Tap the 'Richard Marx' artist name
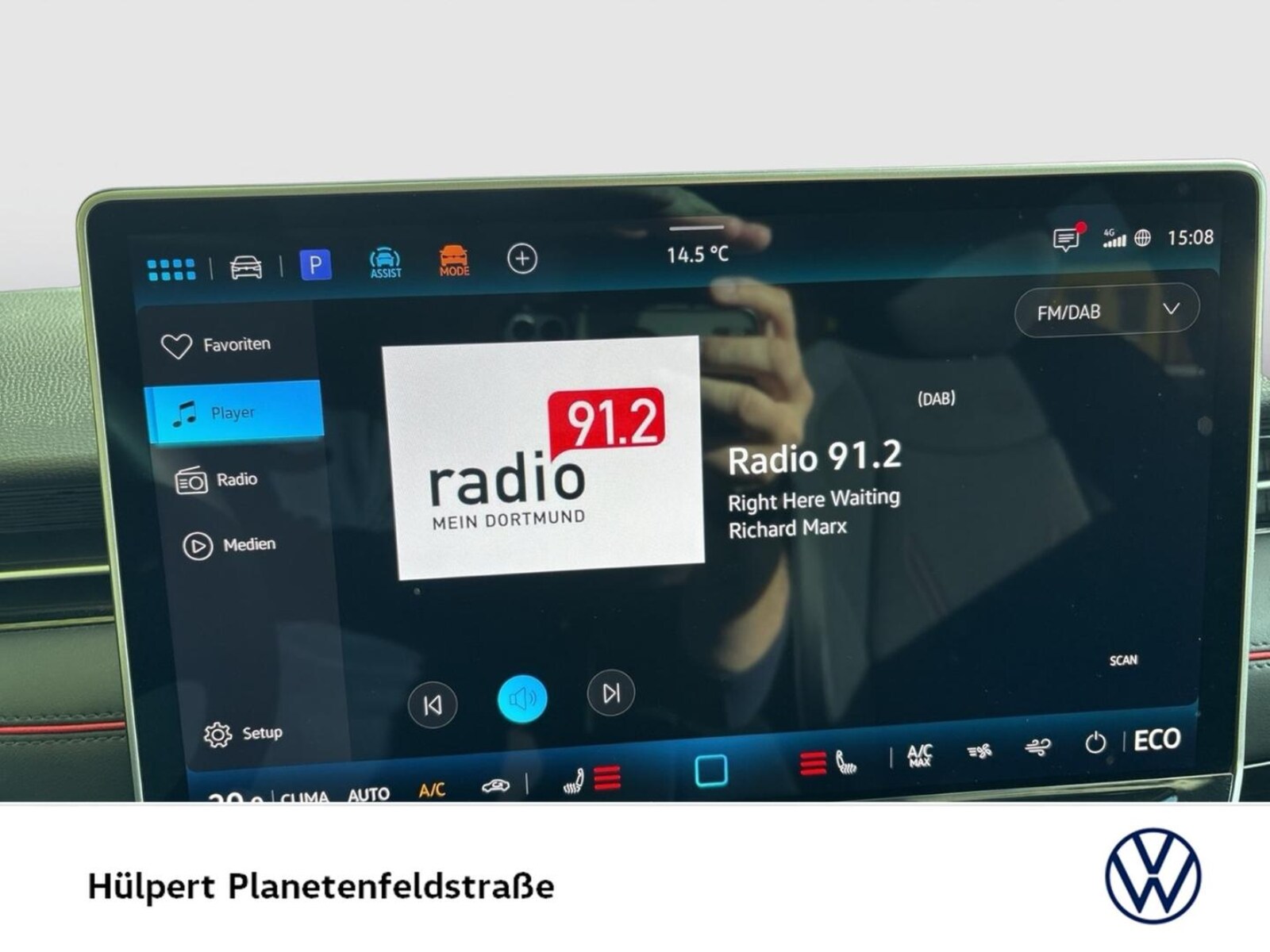Viewport: 1270px width, 952px height. point(787,529)
